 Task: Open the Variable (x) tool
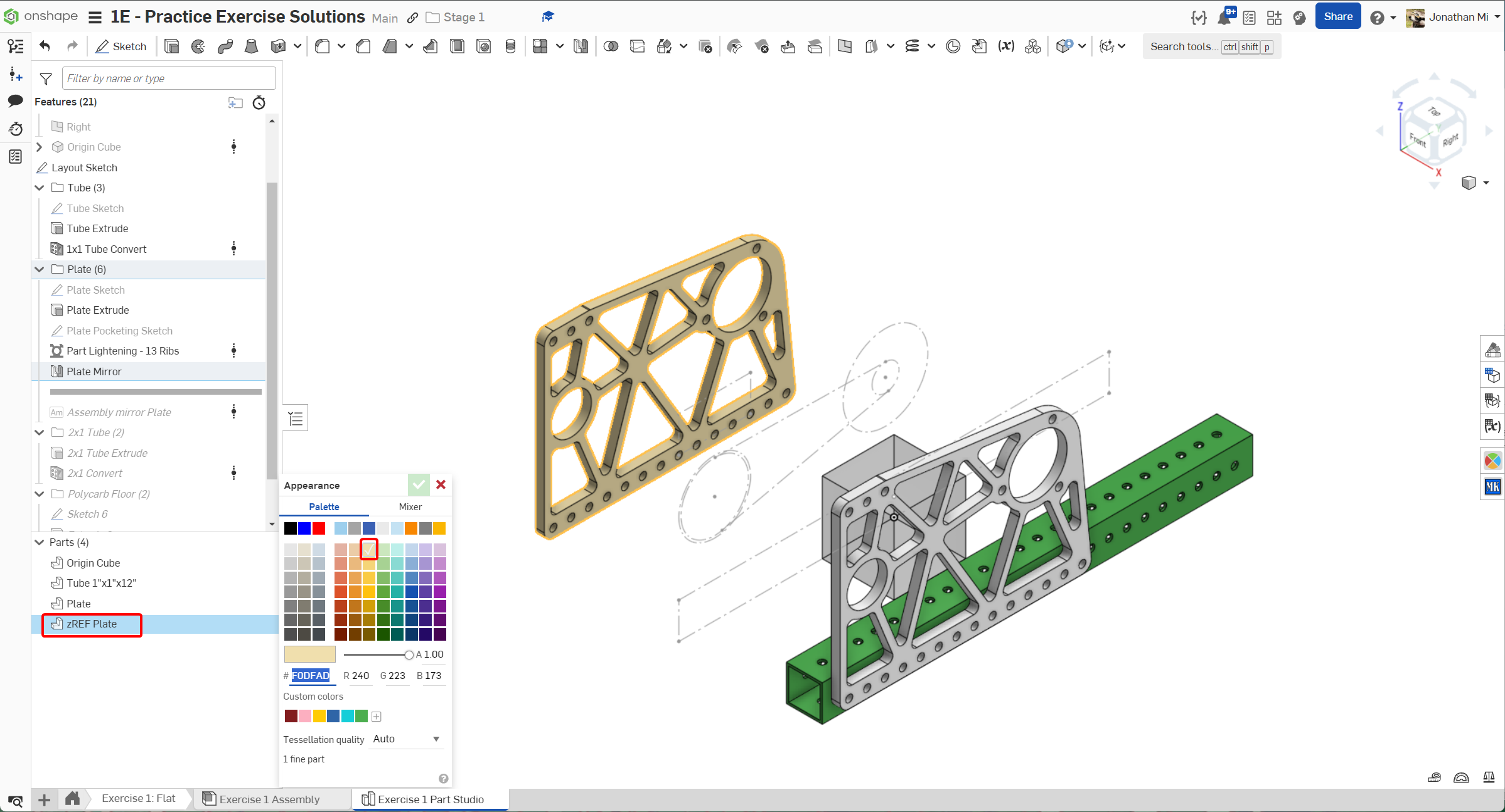[1006, 46]
